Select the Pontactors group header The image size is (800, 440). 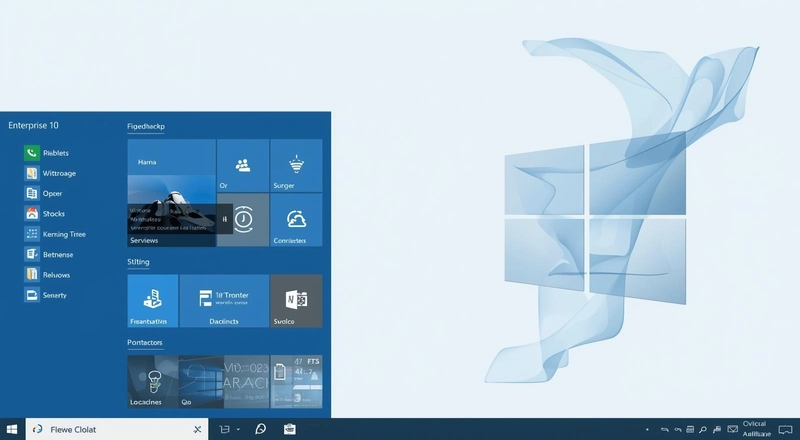[x=145, y=343]
